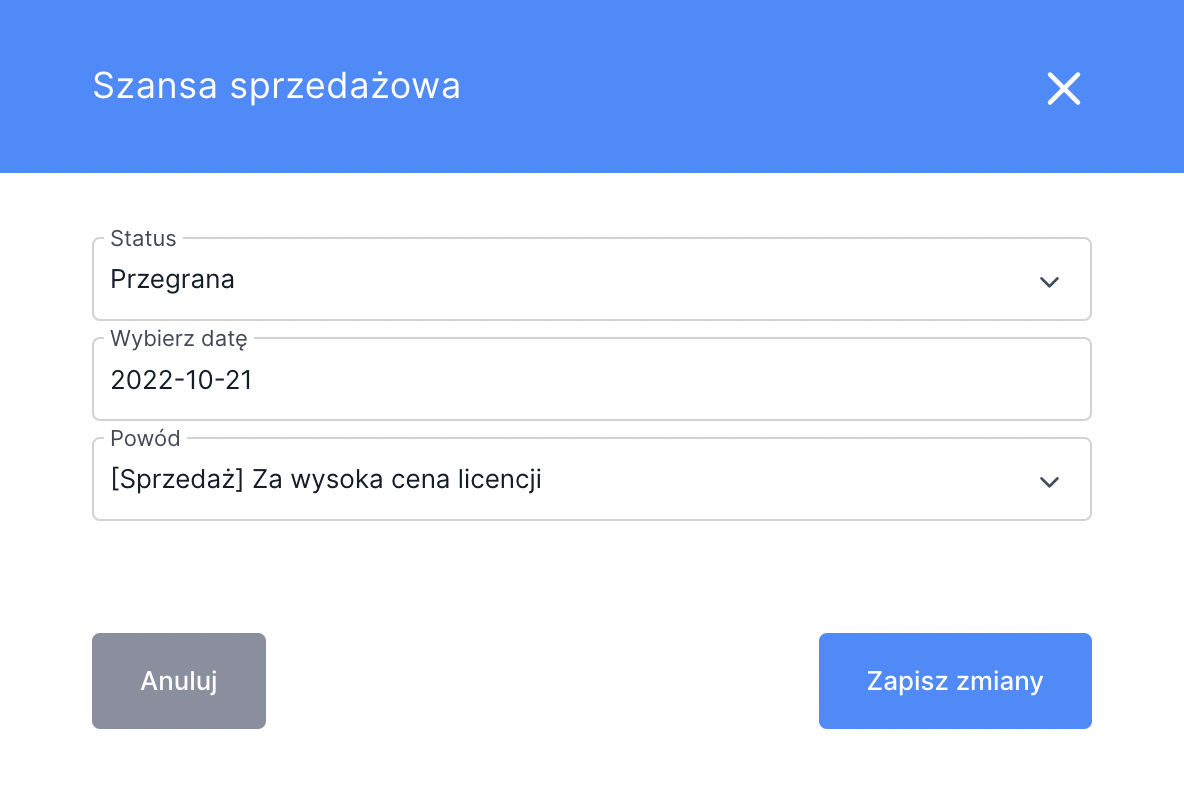Click the Status field label
Viewport: 1184px width, 790px height.
(x=143, y=239)
